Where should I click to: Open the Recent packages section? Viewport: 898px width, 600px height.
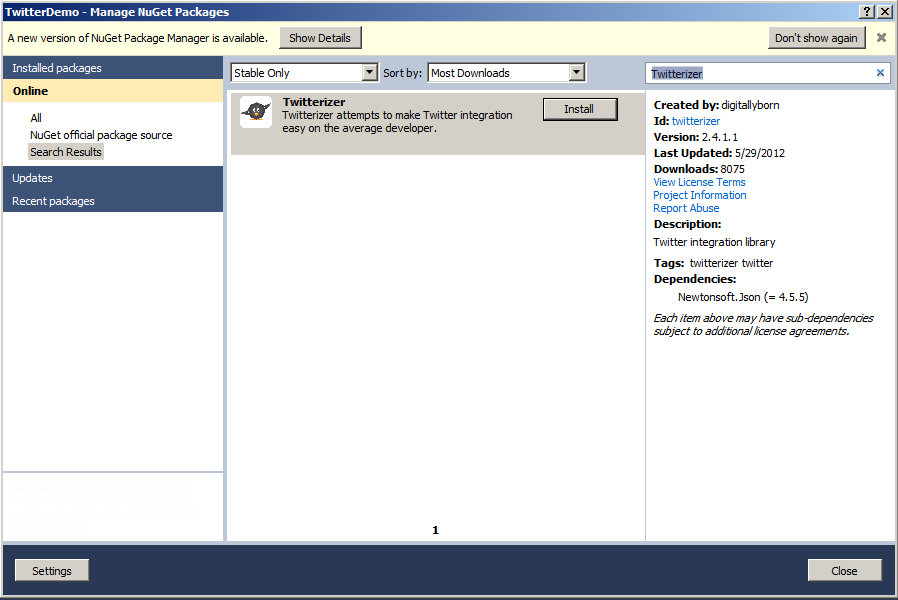click(113, 201)
